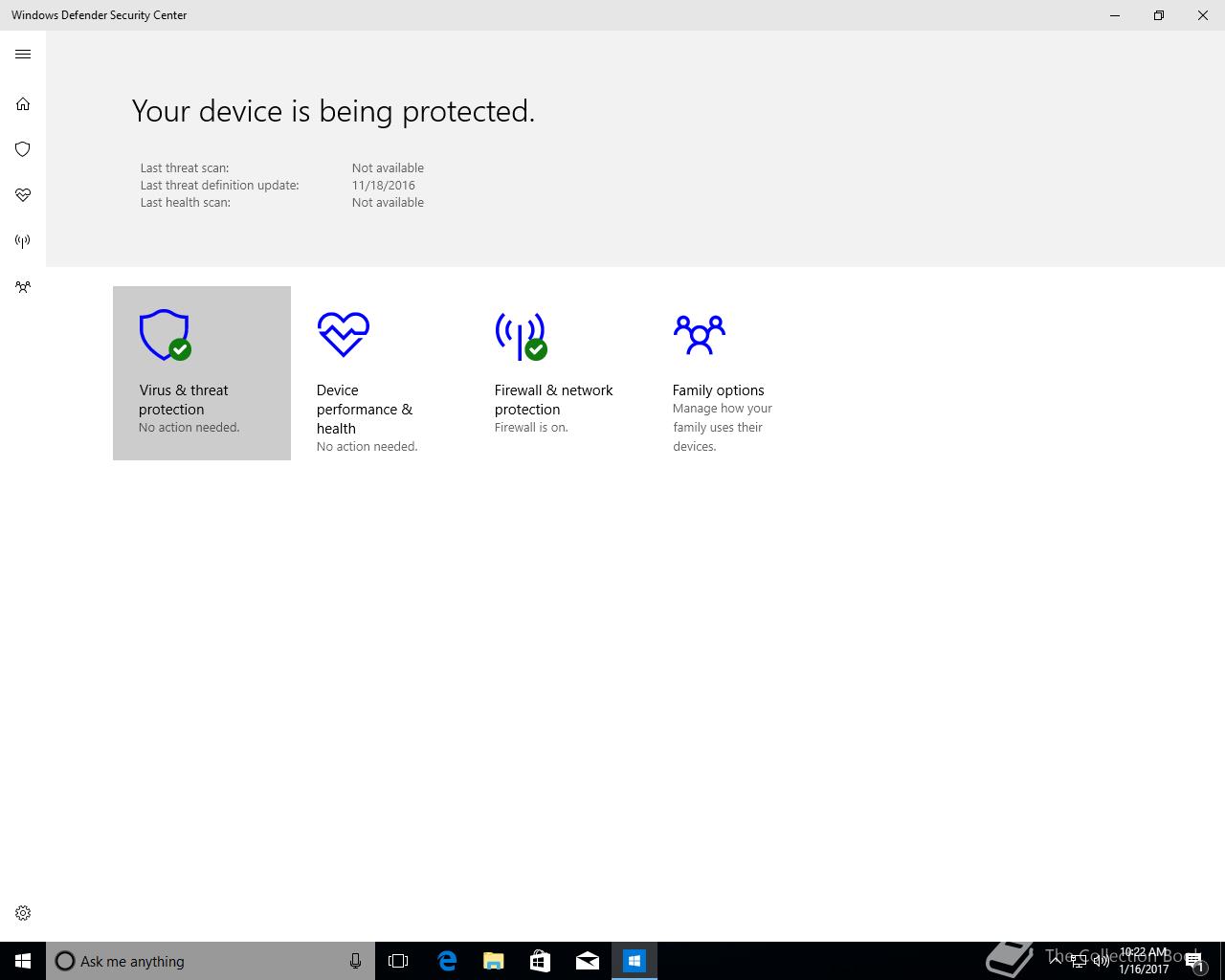Restore down the Security Center window
This screenshot has width=1225, height=980.
point(1159,15)
